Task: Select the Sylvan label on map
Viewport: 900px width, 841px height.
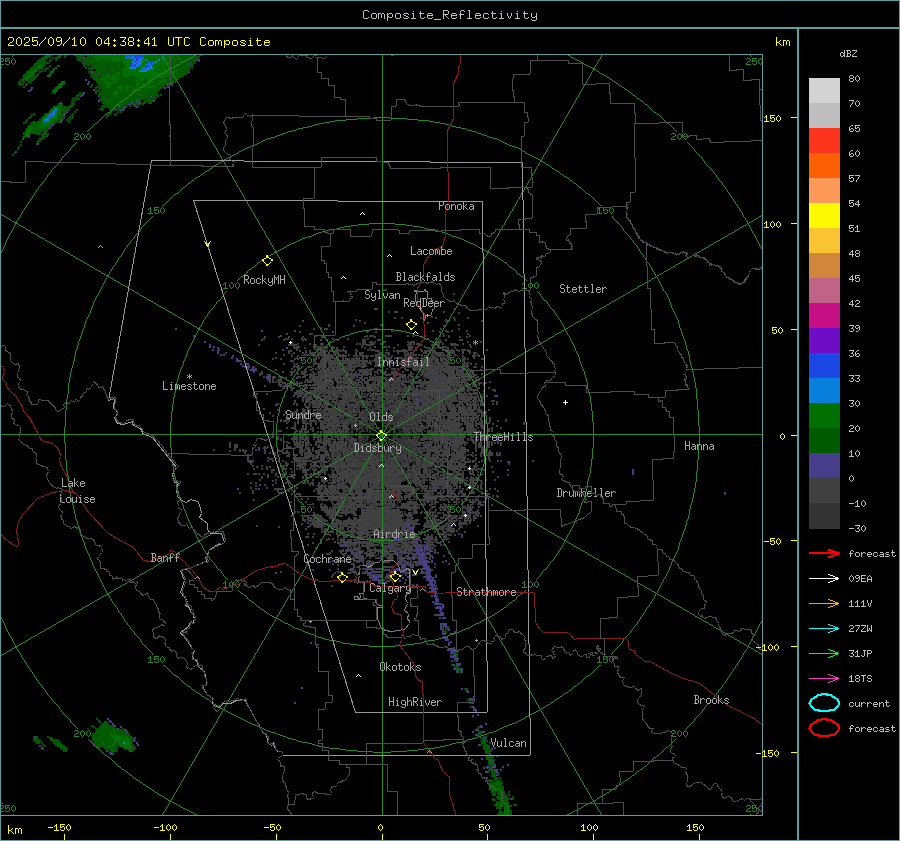Action: click(382, 295)
